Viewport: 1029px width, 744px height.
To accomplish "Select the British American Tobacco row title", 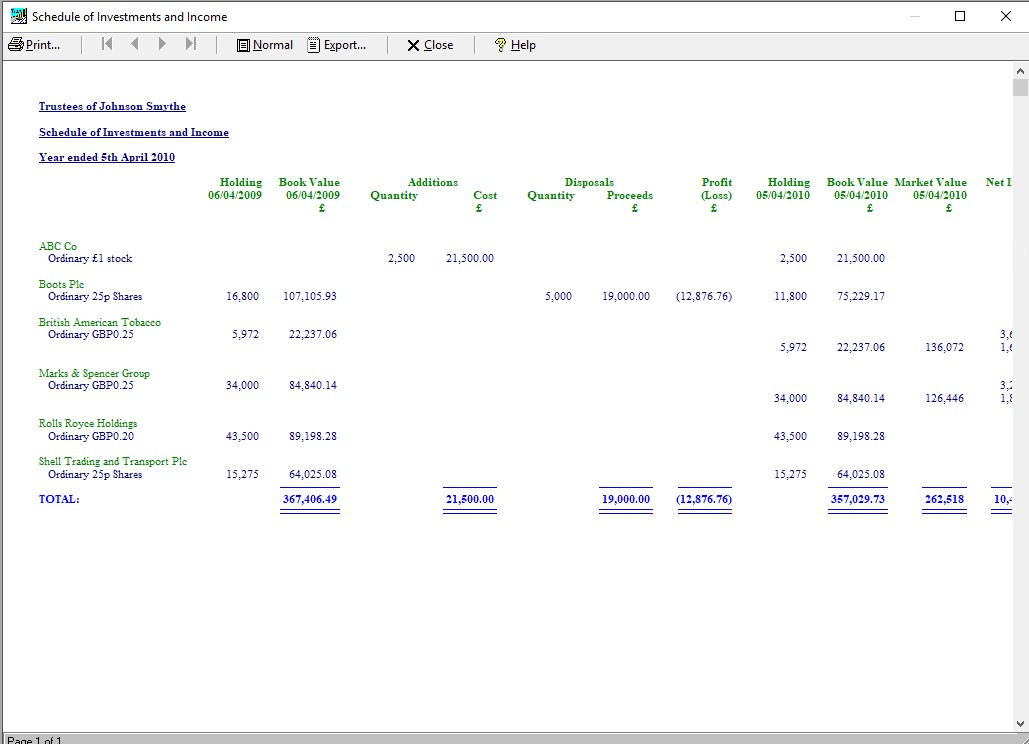I will tap(100, 322).
